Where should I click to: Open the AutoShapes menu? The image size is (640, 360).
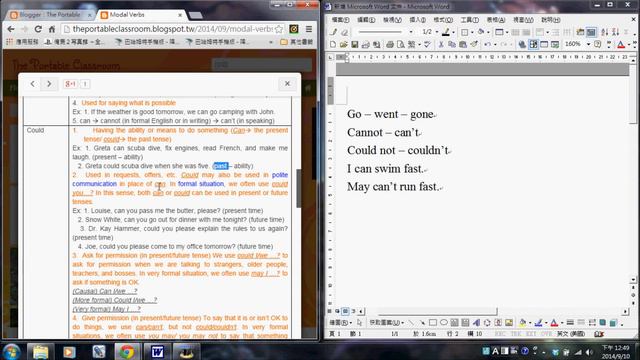387,322
